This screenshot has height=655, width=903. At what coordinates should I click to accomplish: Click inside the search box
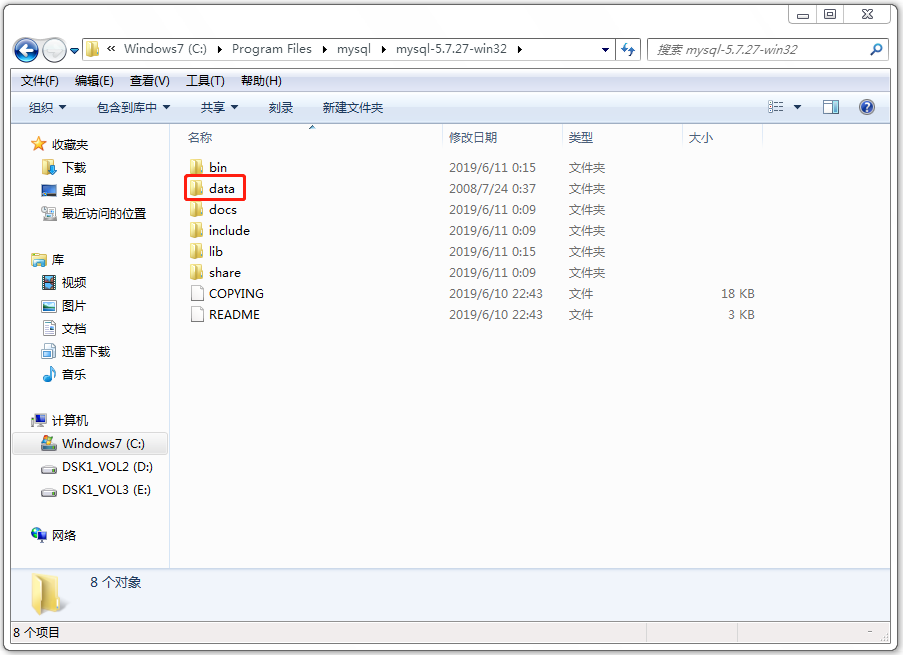[x=768, y=49]
